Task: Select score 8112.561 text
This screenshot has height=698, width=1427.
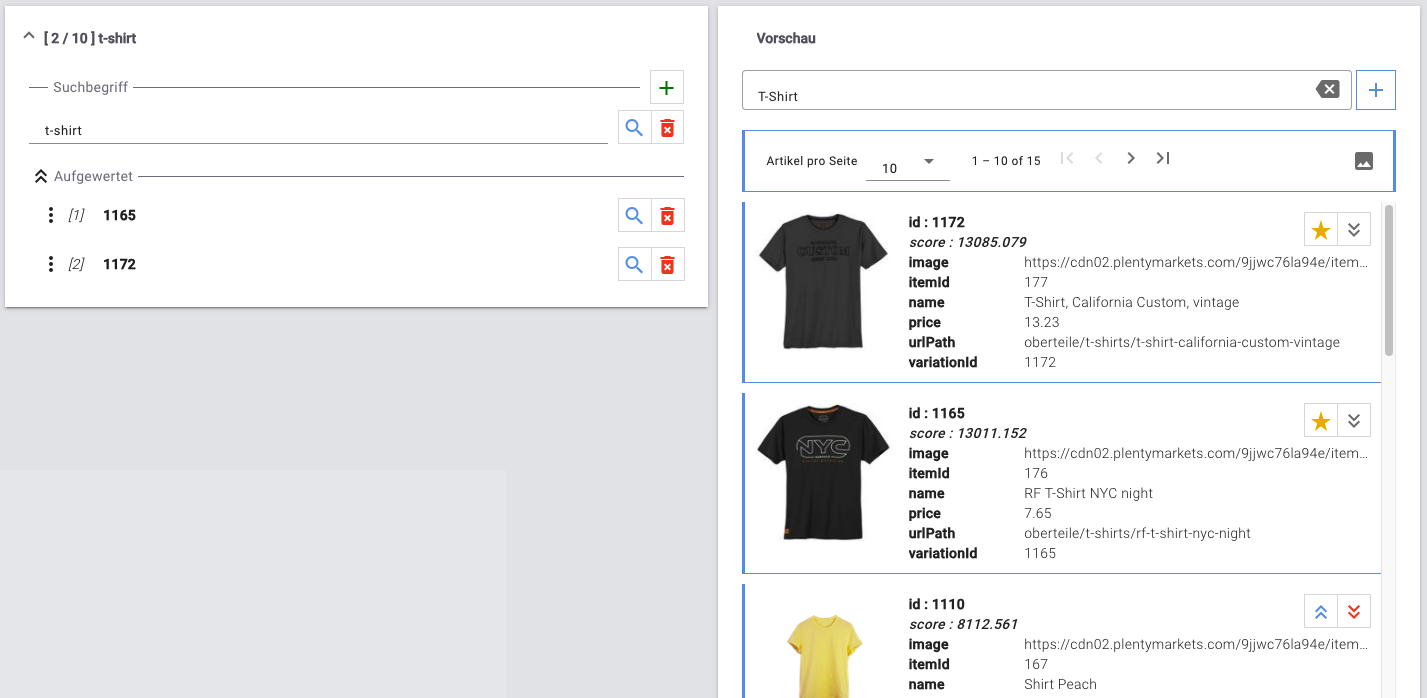Action: tap(963, 624)
